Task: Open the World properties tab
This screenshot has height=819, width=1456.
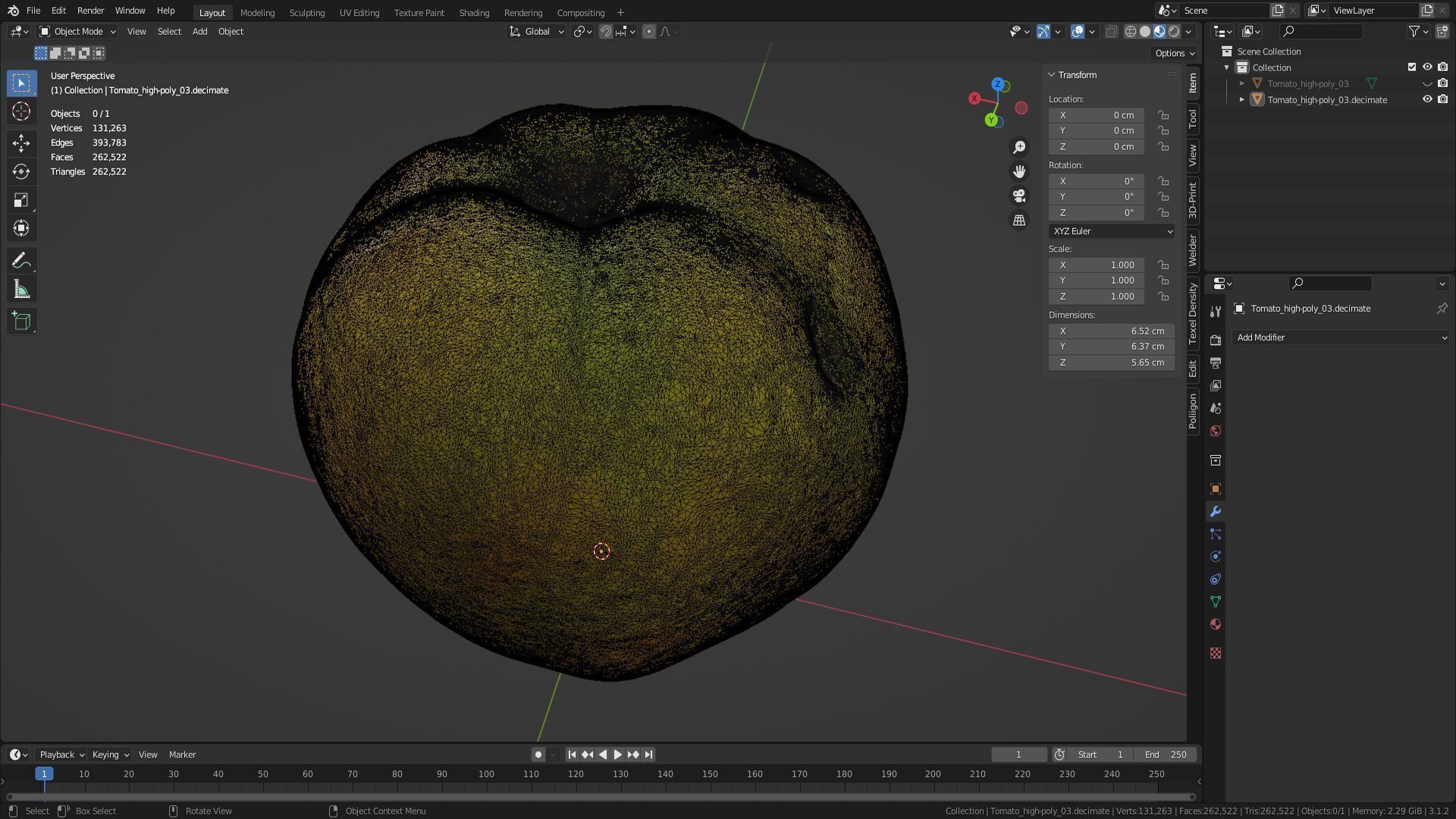Action: click(1216, 431)
